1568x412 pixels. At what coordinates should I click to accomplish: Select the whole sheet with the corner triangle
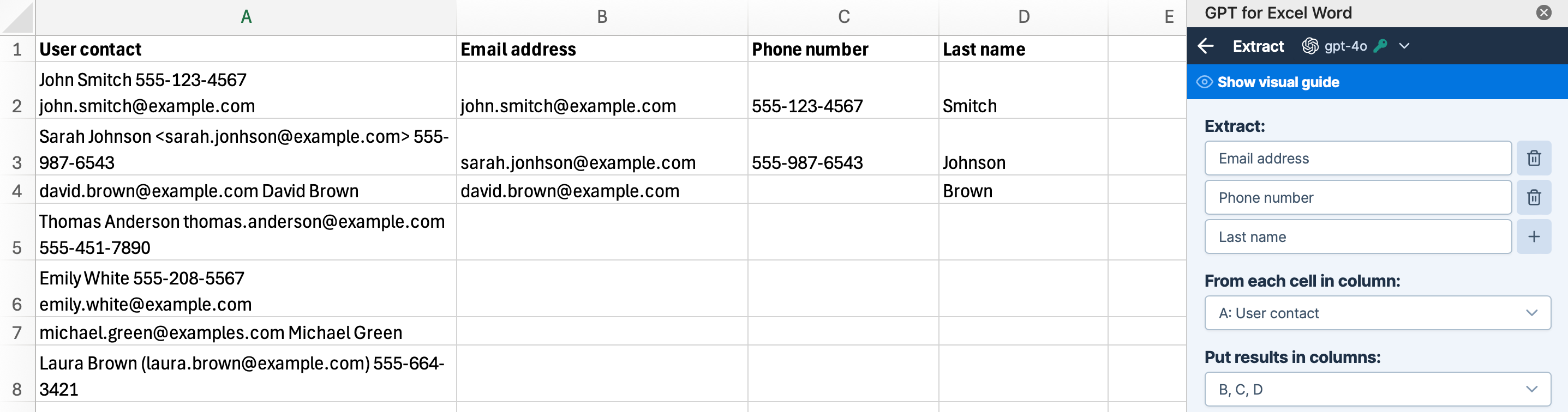click(x=17, y=17)
